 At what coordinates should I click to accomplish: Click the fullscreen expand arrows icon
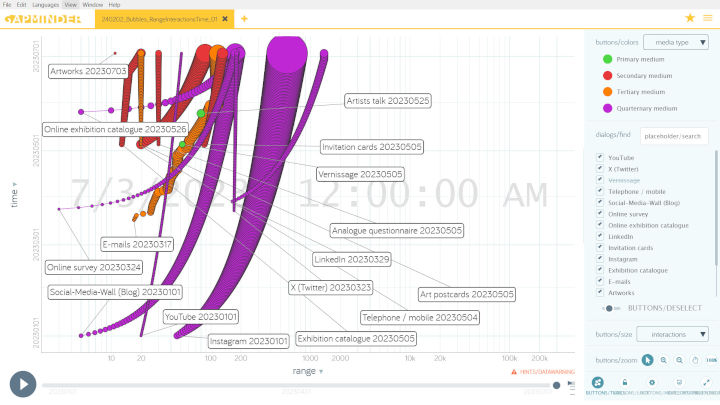706,382
